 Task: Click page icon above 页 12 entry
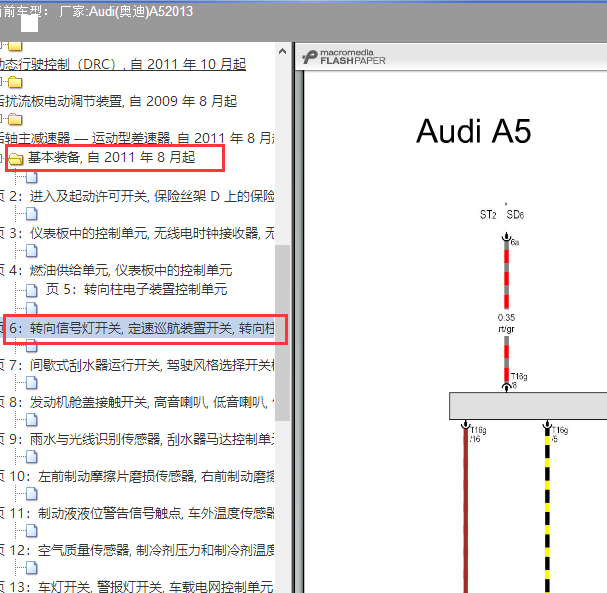[31, 531]
